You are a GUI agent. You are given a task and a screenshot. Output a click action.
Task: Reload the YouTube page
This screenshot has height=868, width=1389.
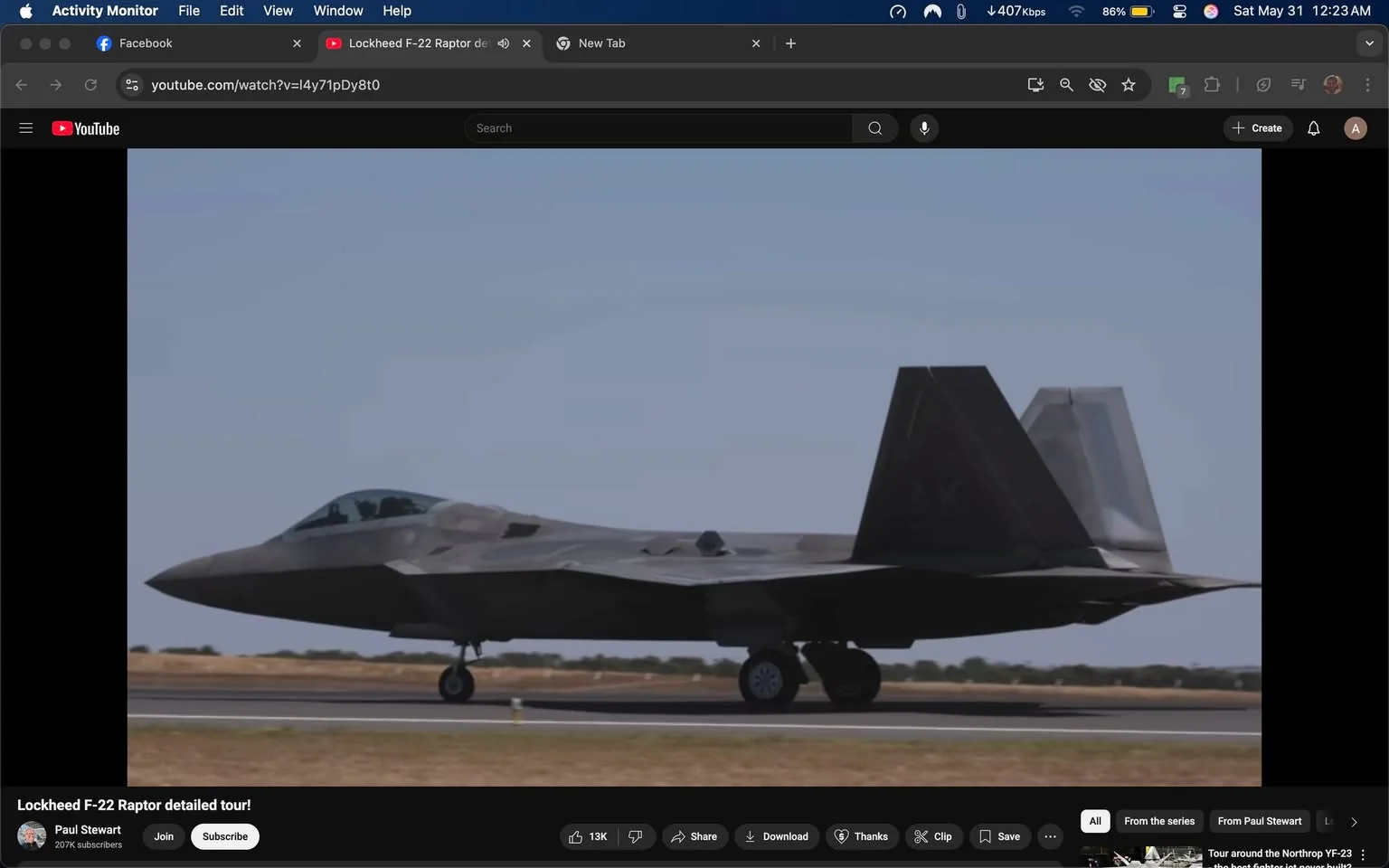coord(90,85)
